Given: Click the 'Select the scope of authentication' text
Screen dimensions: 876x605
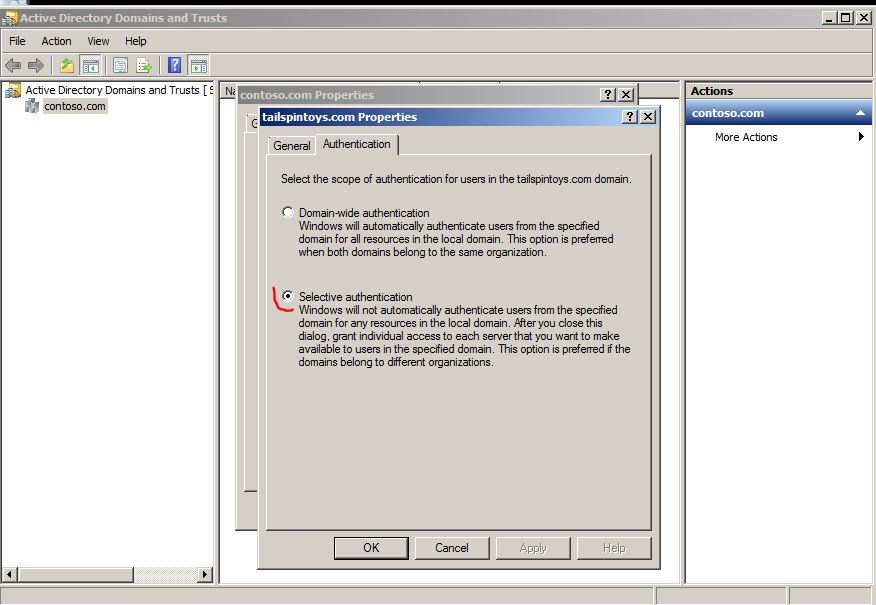Looking at the screenshot, I should [456, 179].
